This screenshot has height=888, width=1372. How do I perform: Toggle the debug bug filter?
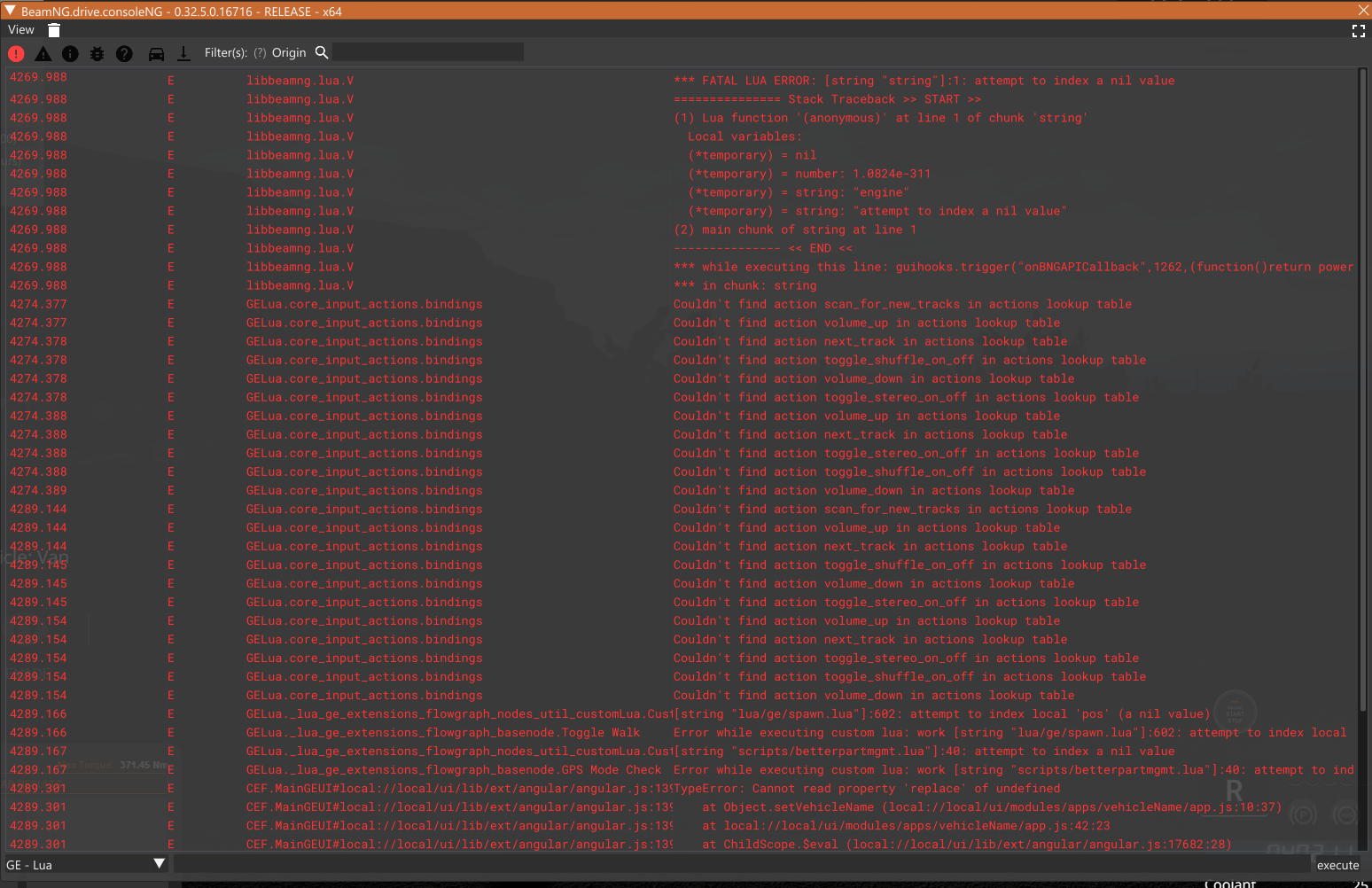click(97, 53)
